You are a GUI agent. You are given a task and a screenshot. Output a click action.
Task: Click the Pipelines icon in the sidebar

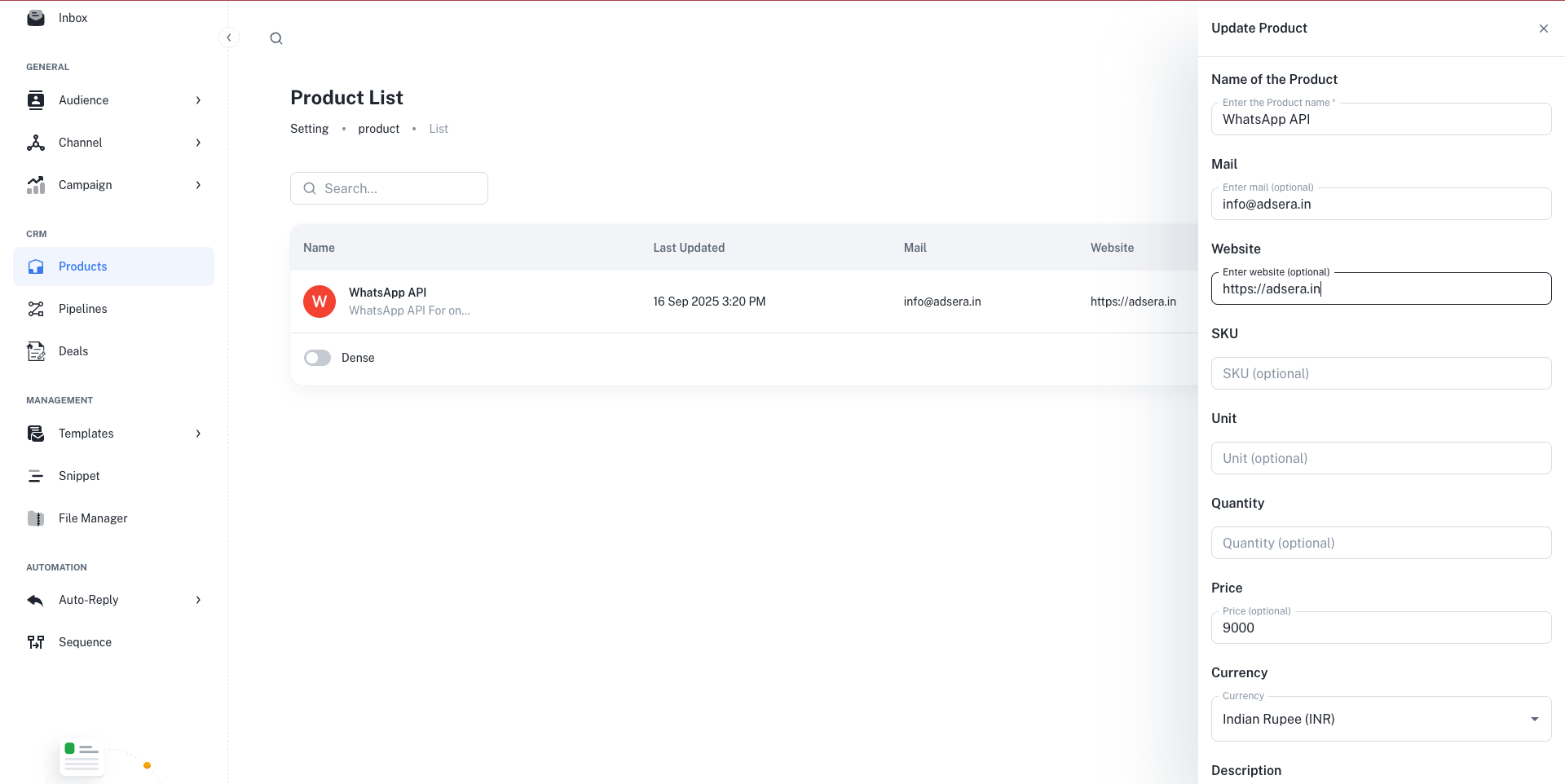(x=36, y=309)
